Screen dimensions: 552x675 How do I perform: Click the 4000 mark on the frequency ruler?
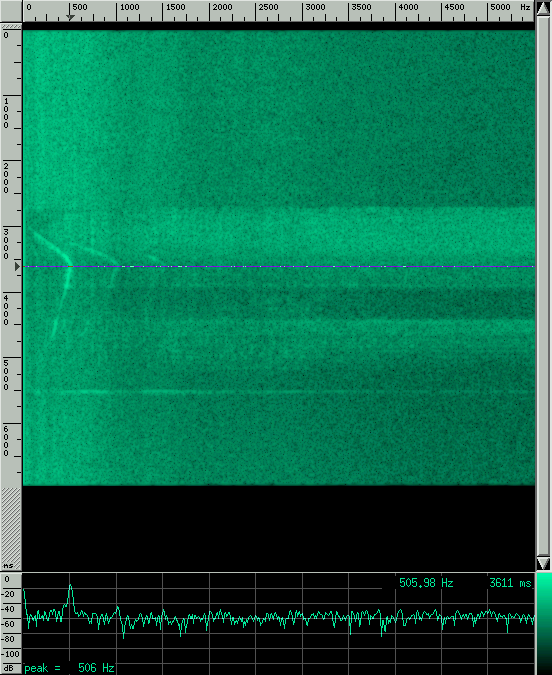[408, 7]
